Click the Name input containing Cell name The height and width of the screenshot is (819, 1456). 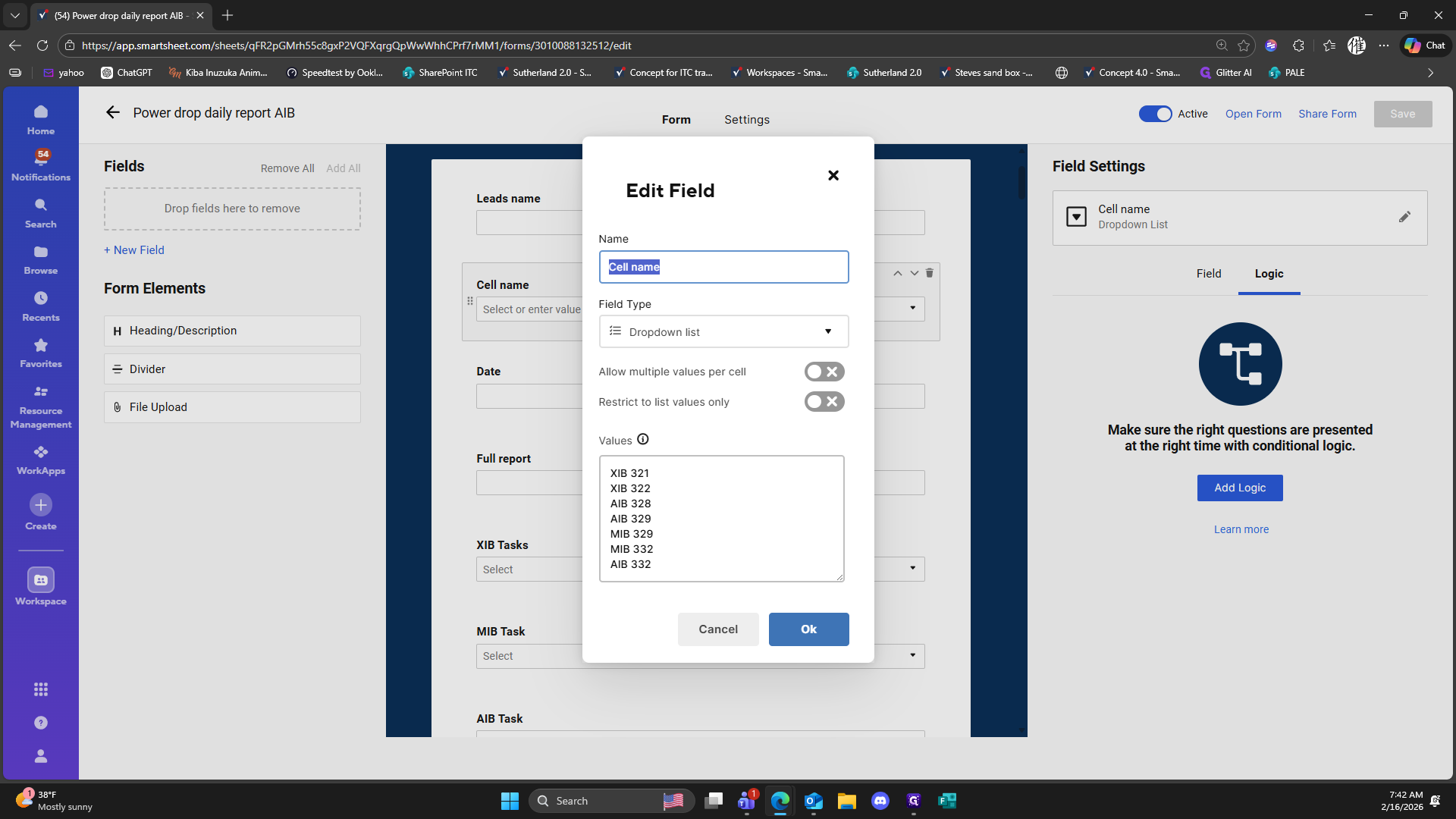click(723, 267)
